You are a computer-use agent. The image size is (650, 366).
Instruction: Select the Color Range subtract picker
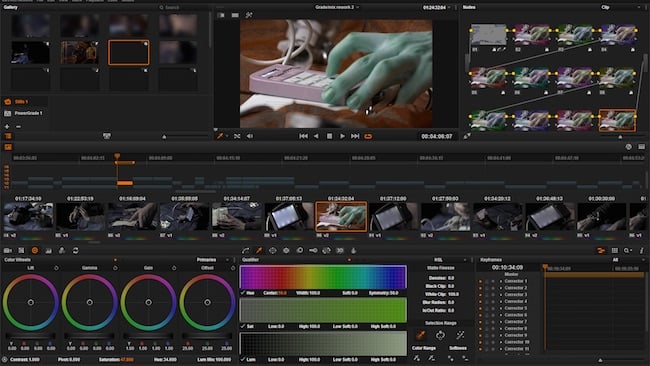pos(432,358)
